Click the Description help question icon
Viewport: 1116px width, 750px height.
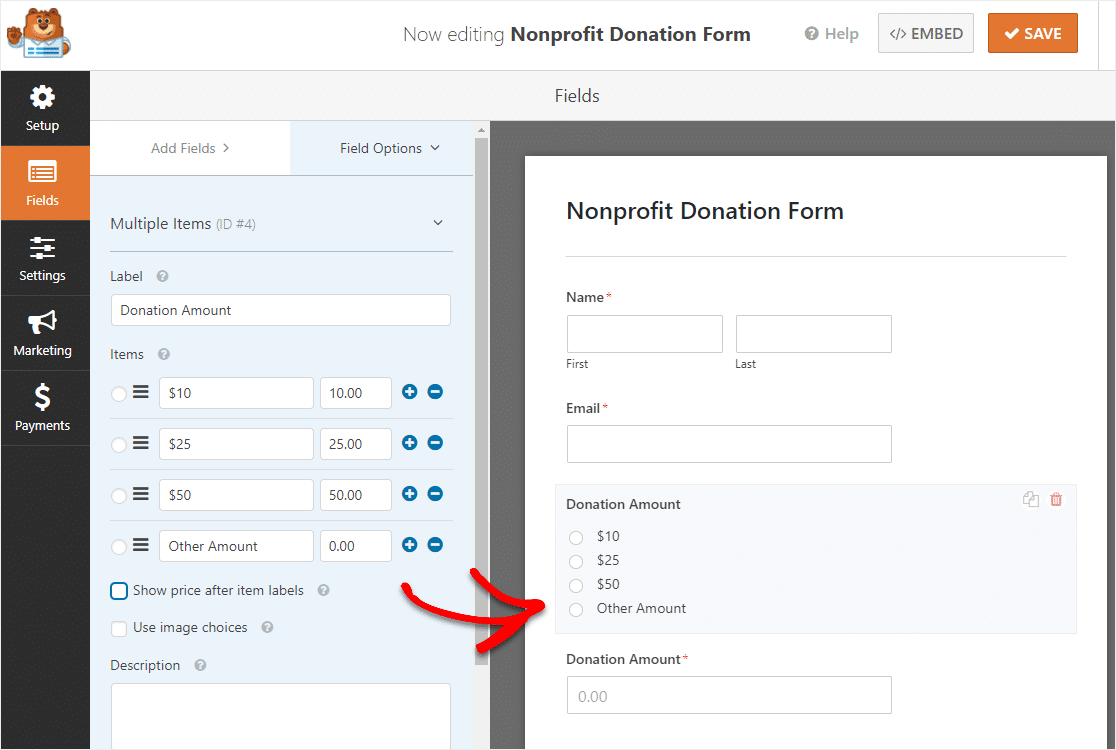click(200, 665)
